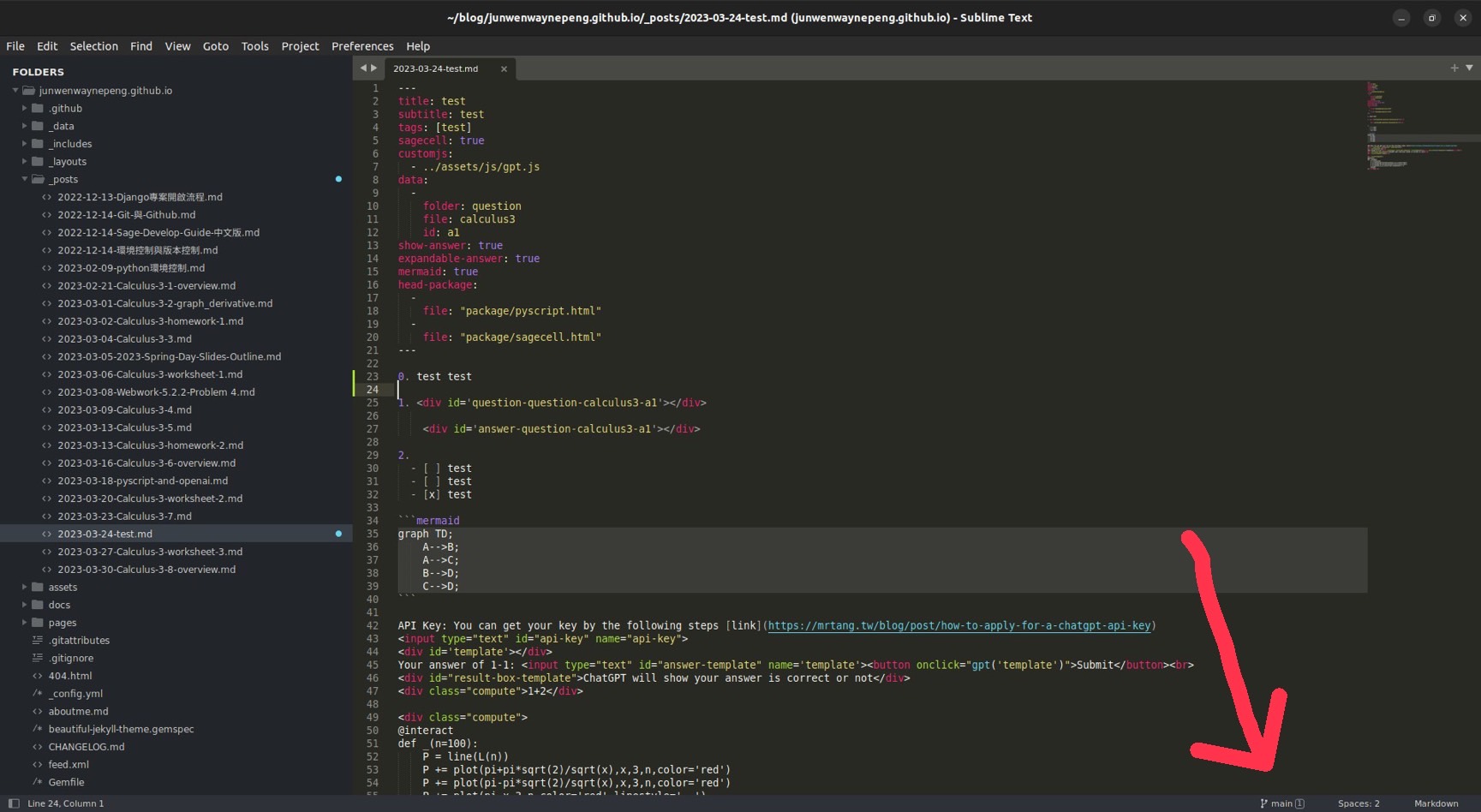Click the file icon of _config.yml
Screen dimensions: 1481x812
[38, 694]
